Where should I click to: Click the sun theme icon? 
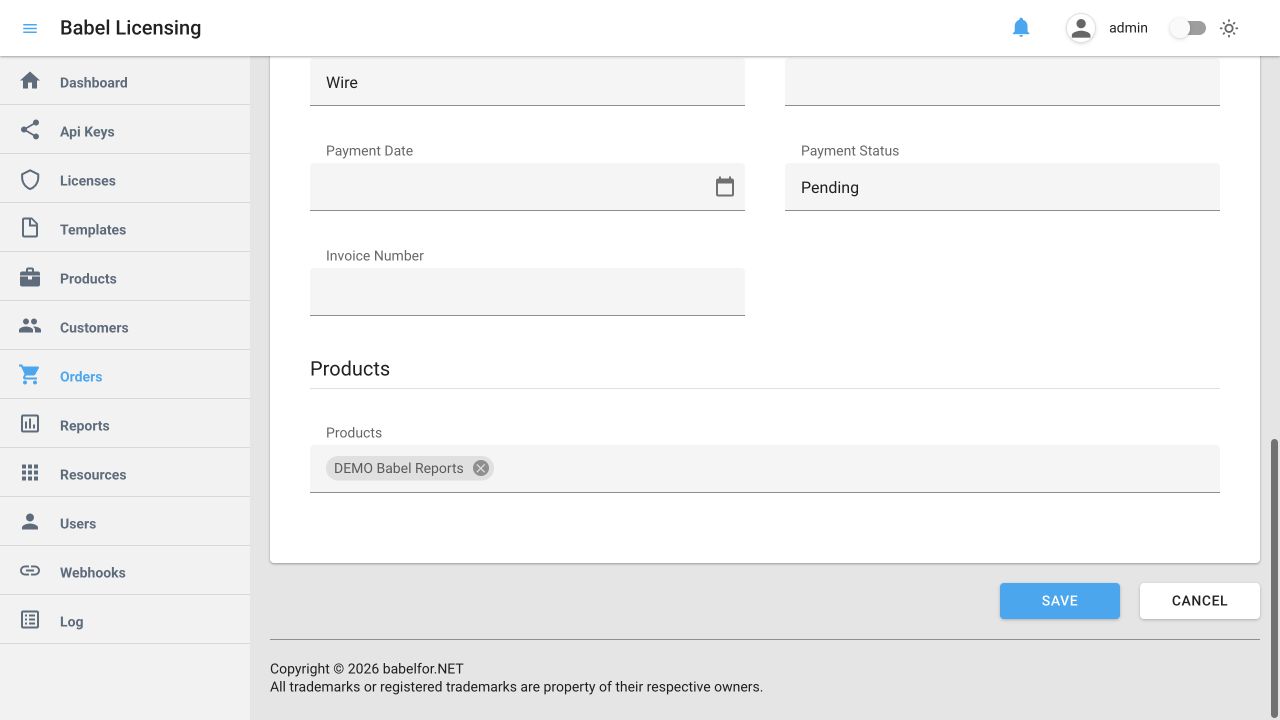(1229, 28)
